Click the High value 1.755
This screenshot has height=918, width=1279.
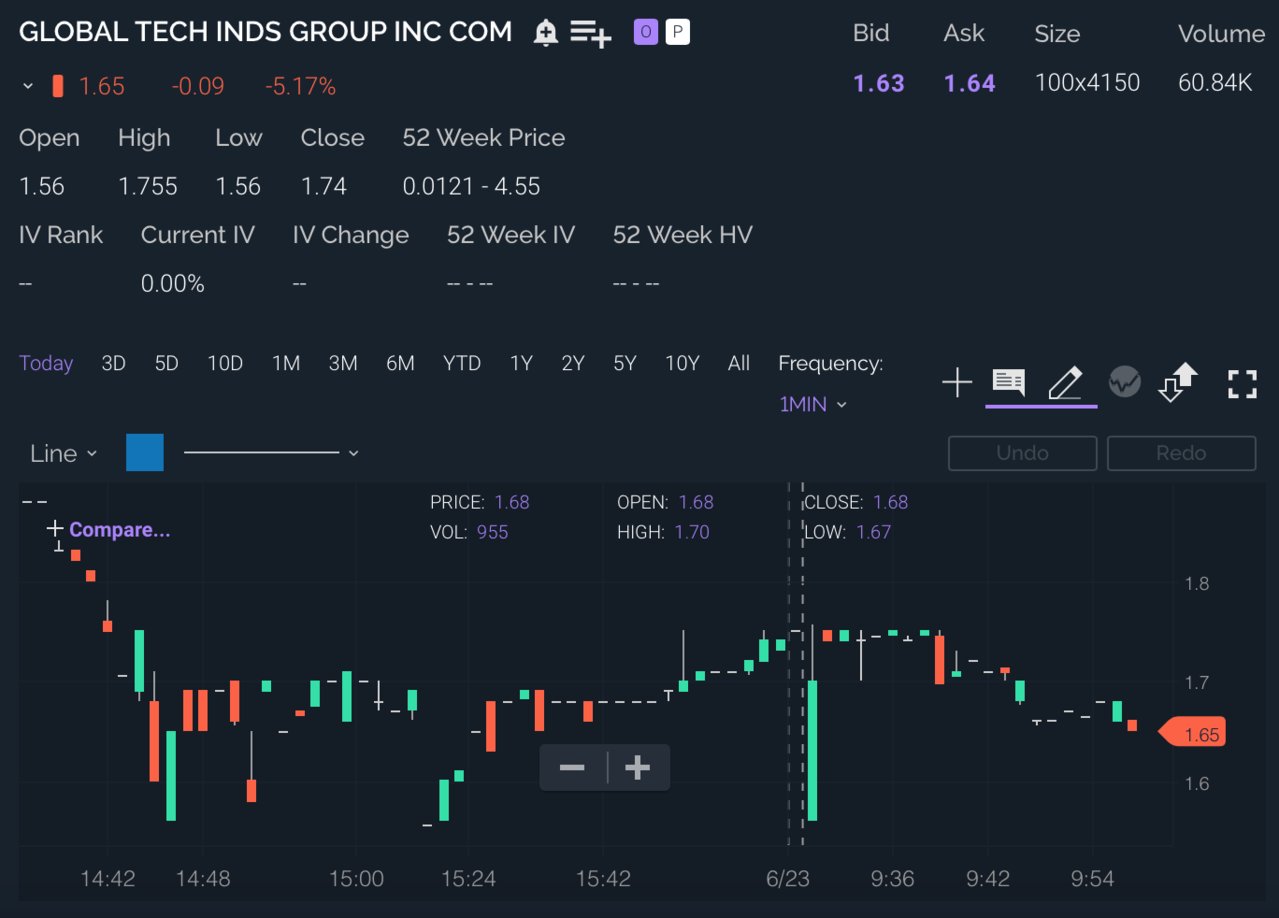(148, 186)
